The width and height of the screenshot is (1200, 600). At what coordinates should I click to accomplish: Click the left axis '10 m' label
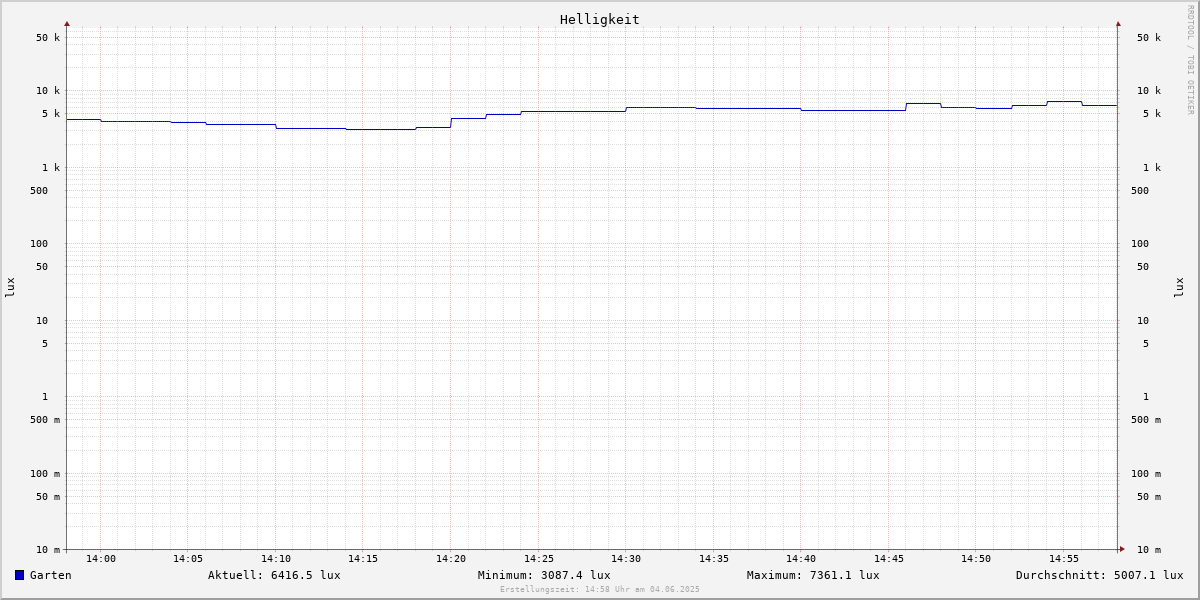(x=48, y=550)
